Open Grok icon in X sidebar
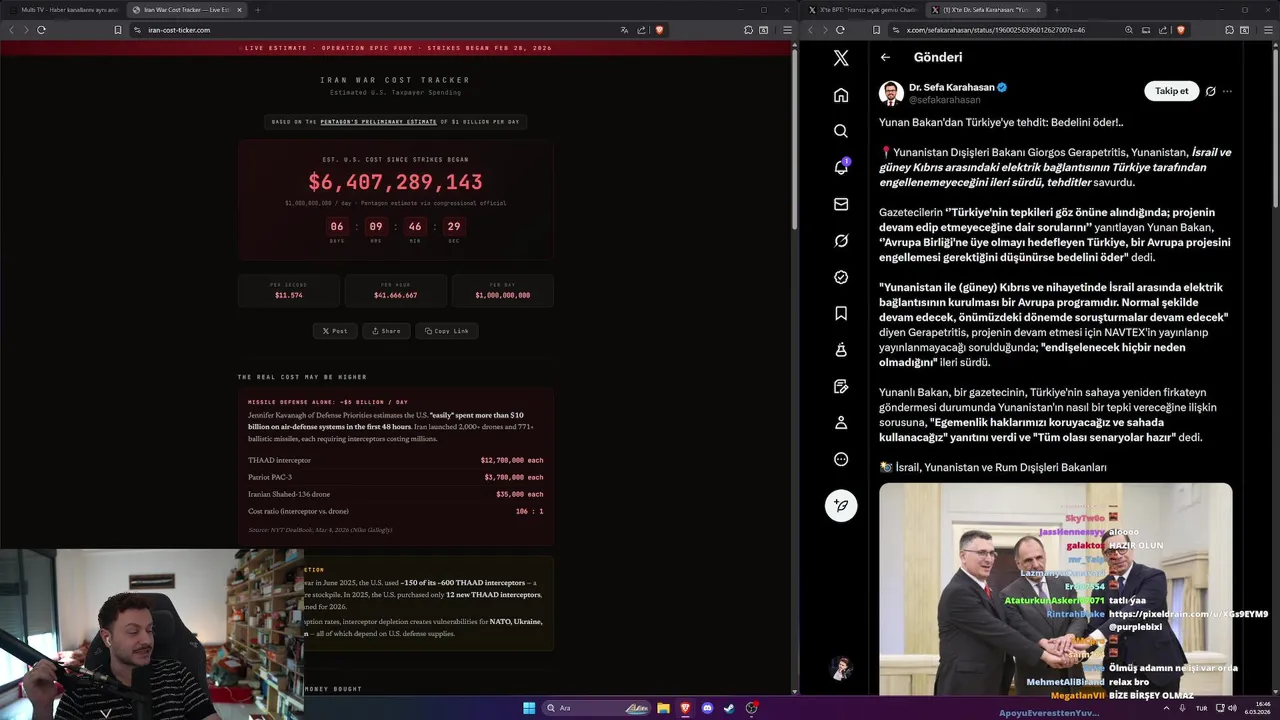 (x=841, y=241)
